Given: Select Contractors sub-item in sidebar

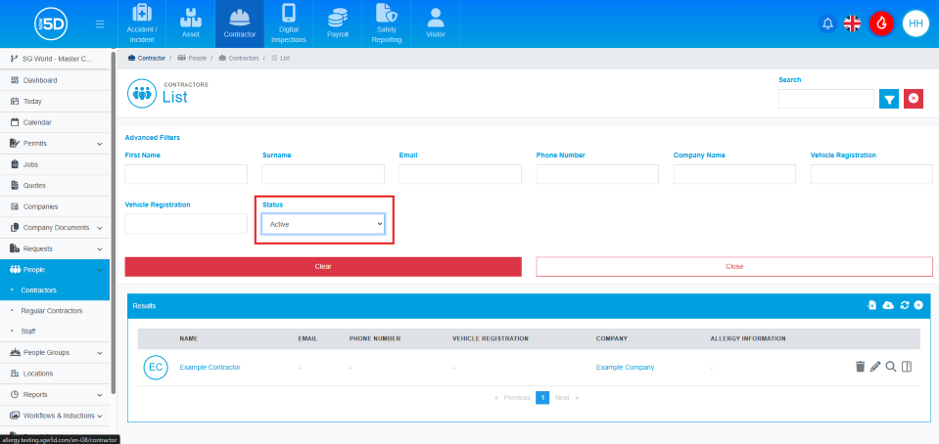Looking at the screenshot, I should 55,290.
